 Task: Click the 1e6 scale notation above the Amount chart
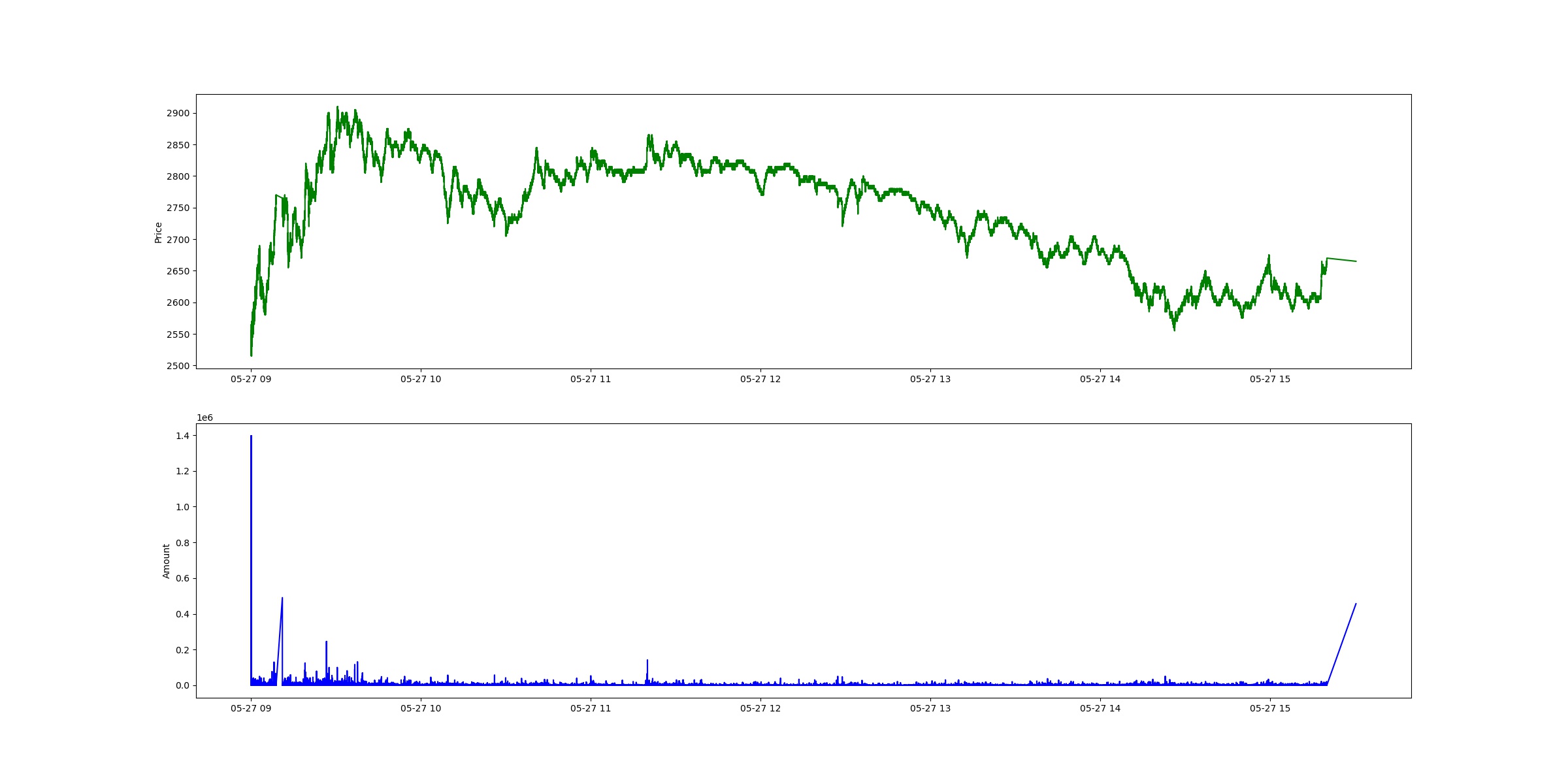[204, 418]
